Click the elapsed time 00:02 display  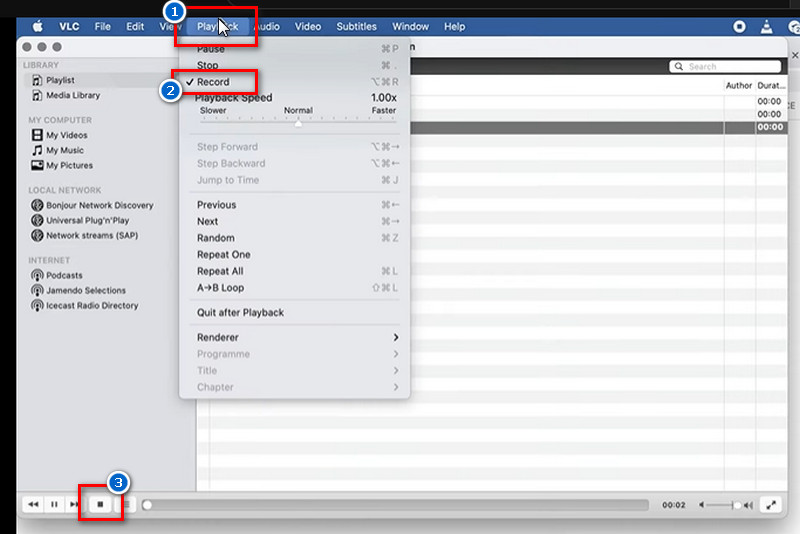pos(673,505)
